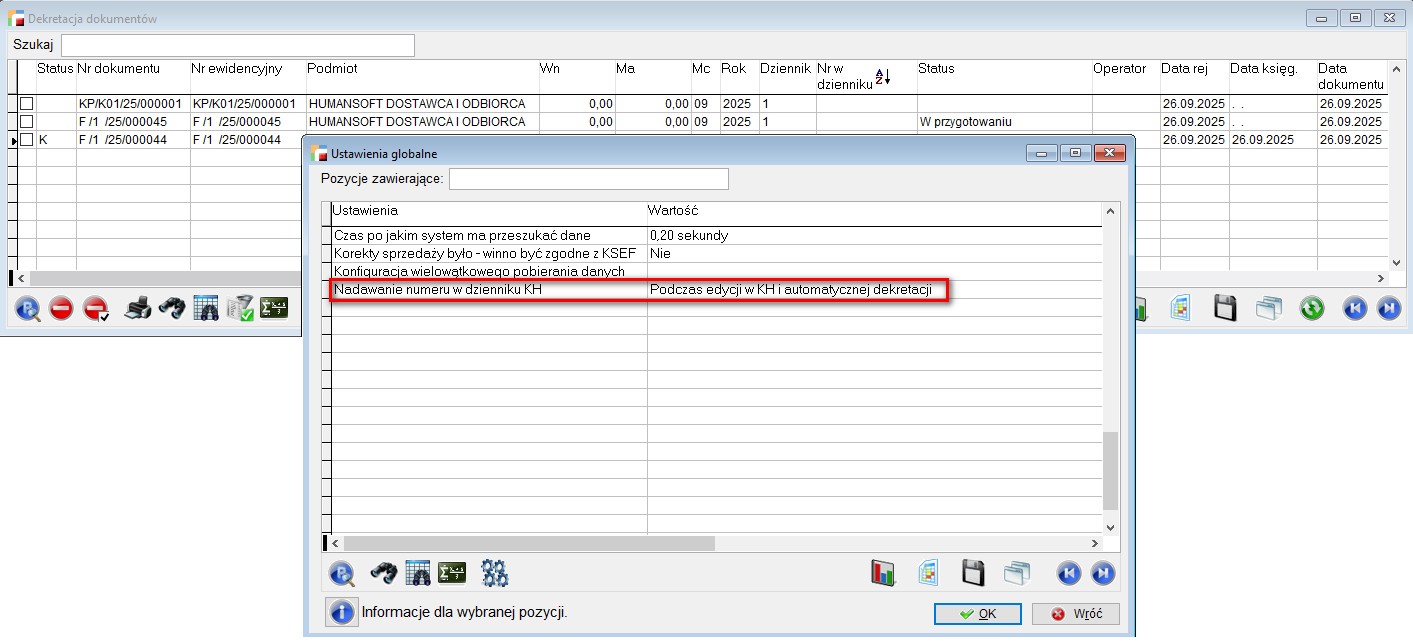Focus the 'Pozycje zawierające' filter field

pos(588,179)
